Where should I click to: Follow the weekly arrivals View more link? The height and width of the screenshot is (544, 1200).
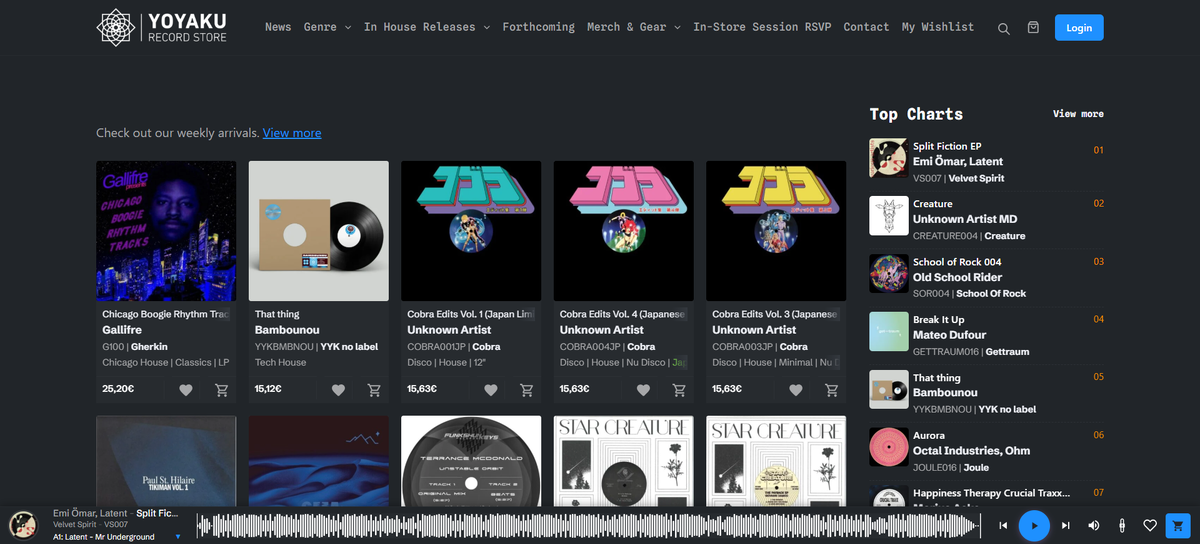point(292,133)
